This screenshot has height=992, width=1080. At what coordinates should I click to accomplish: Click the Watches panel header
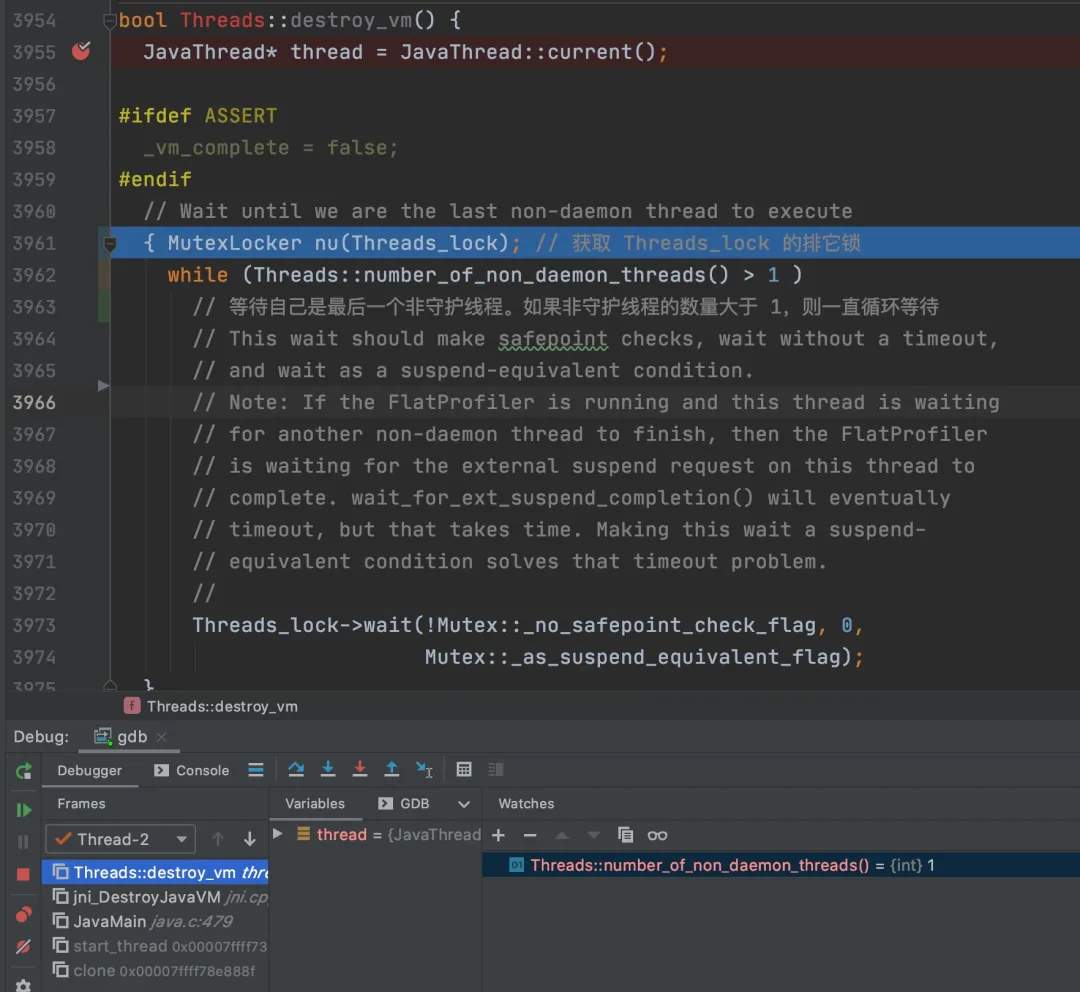[526, 803]
